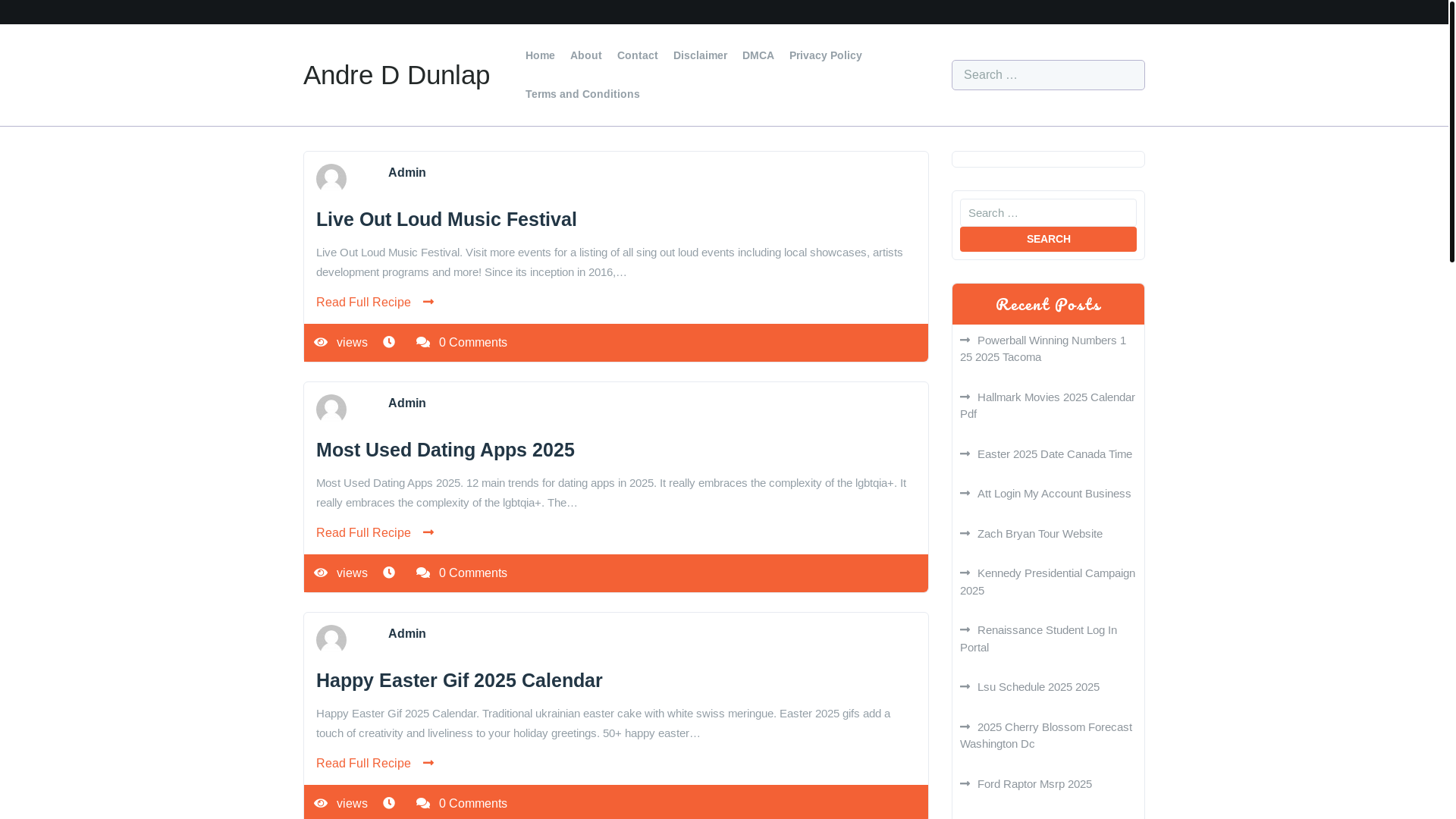The image size is (1456, 819).
Task: Open the Privacy Policy menu link
Action: 826,55
